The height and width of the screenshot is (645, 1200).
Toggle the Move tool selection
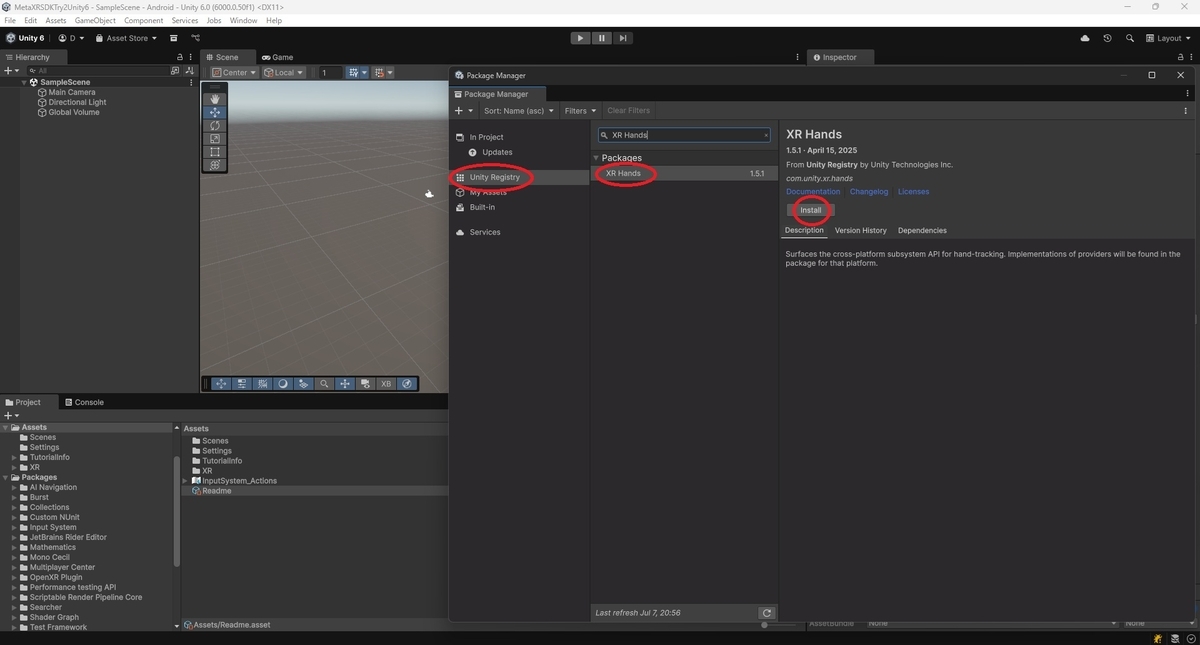pyautogui.click(x=214, y=113)
